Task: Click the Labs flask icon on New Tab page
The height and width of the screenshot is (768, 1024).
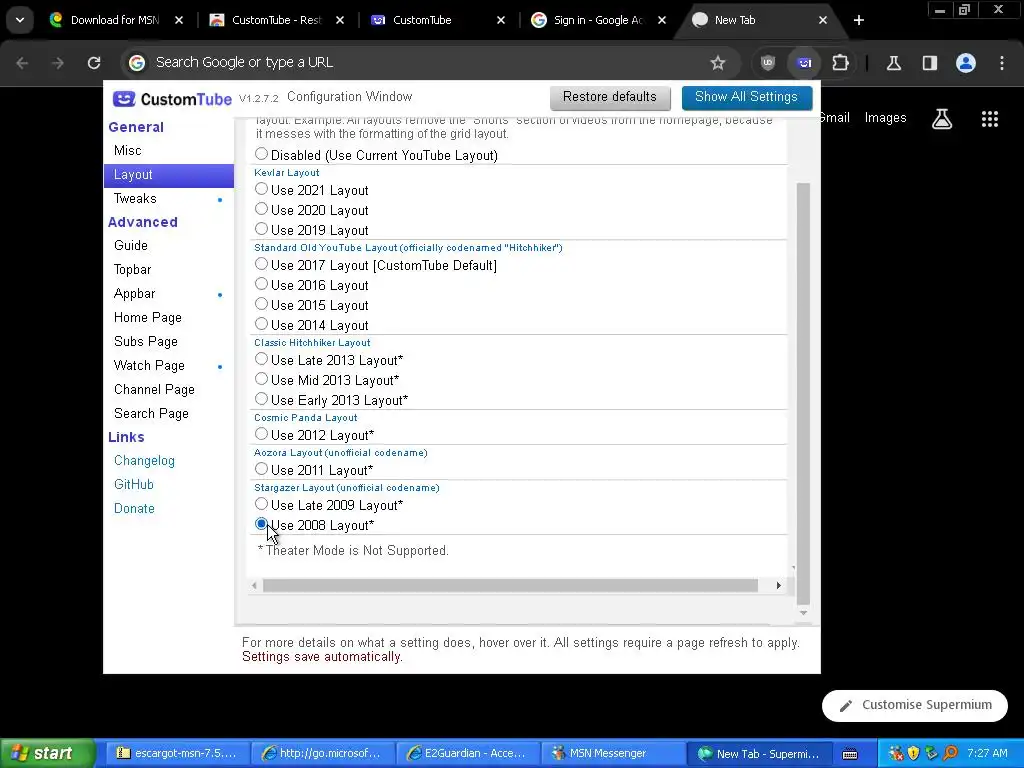Action: click(x=942, y=119)
